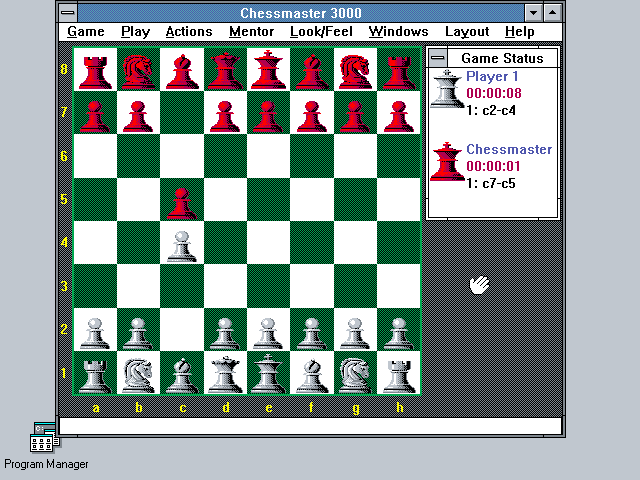Click the status message bar below board
This screenshot has width=640, height=480.
(x=311, y=426)
